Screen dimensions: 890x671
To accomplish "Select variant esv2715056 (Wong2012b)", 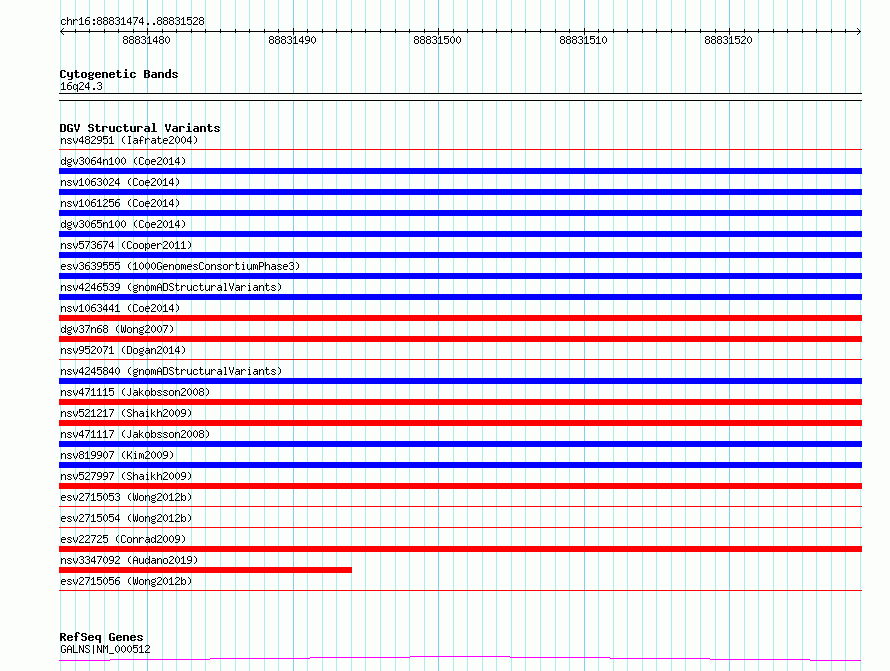I will tap(126, 581).
